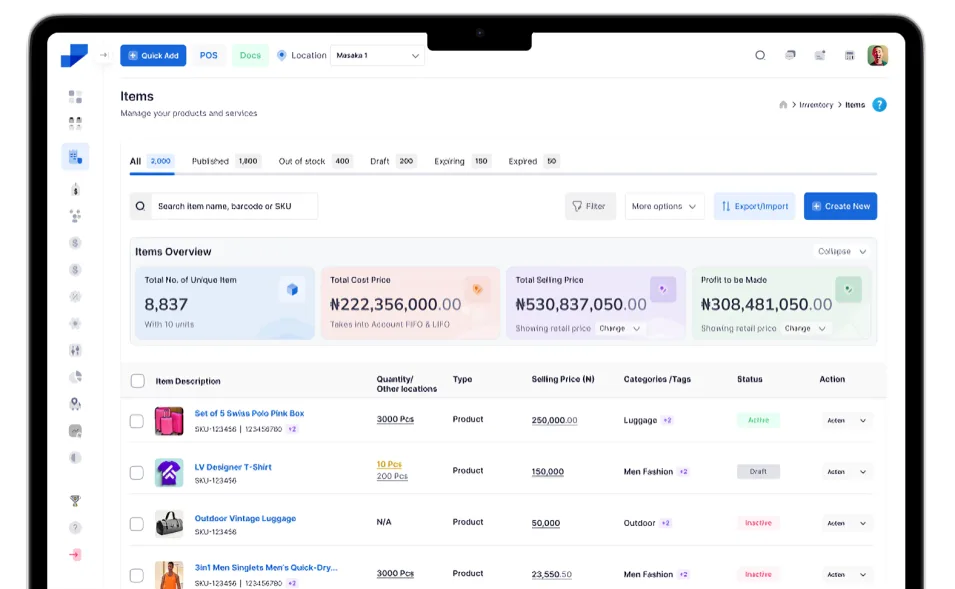
Task: Click the '10 Pcs' quantity for LV T-Shirt
Action: [x=389, y=464]
